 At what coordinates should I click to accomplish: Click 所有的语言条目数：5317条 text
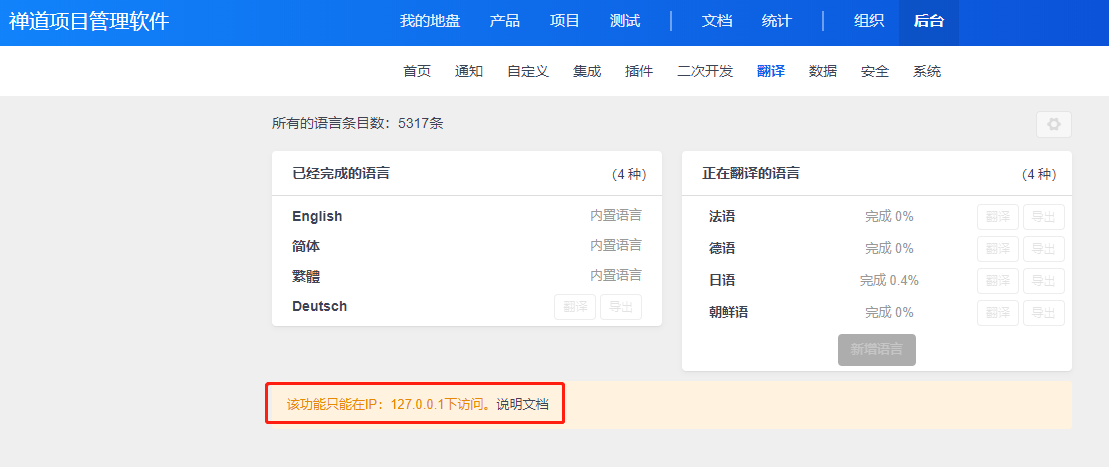pos(357,124)
